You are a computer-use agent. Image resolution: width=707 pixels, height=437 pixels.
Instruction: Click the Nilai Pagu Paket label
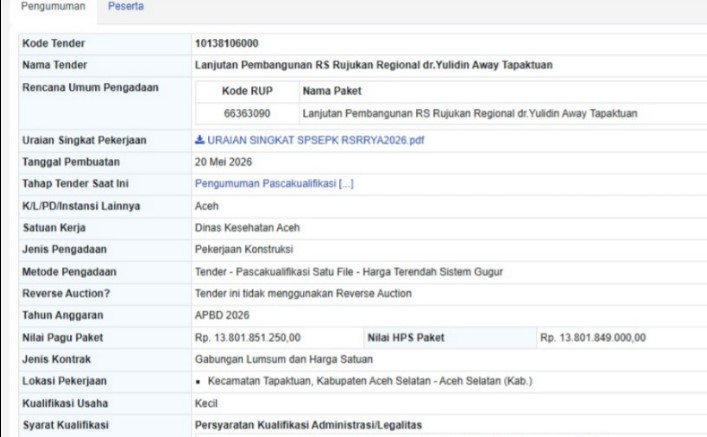(x=63, y=337)
